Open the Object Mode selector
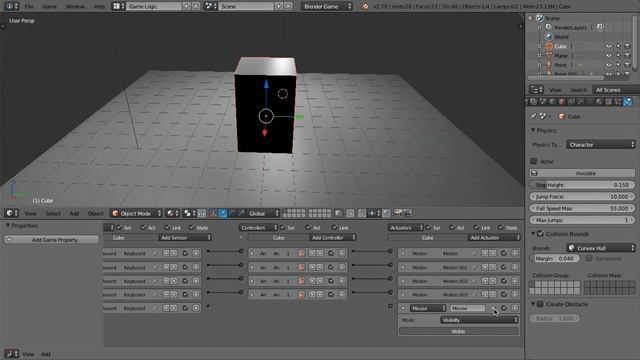Image resolution: width=640 pixels, height=360 pixels. [136, 213]
